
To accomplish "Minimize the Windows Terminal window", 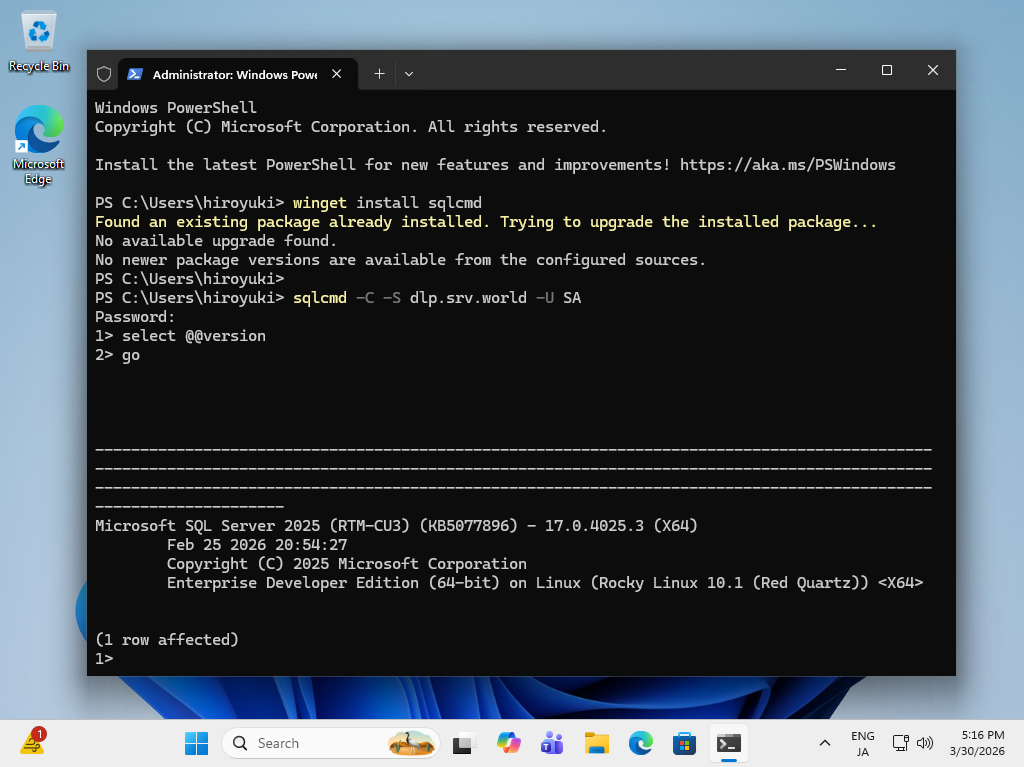I will (841, 70).
